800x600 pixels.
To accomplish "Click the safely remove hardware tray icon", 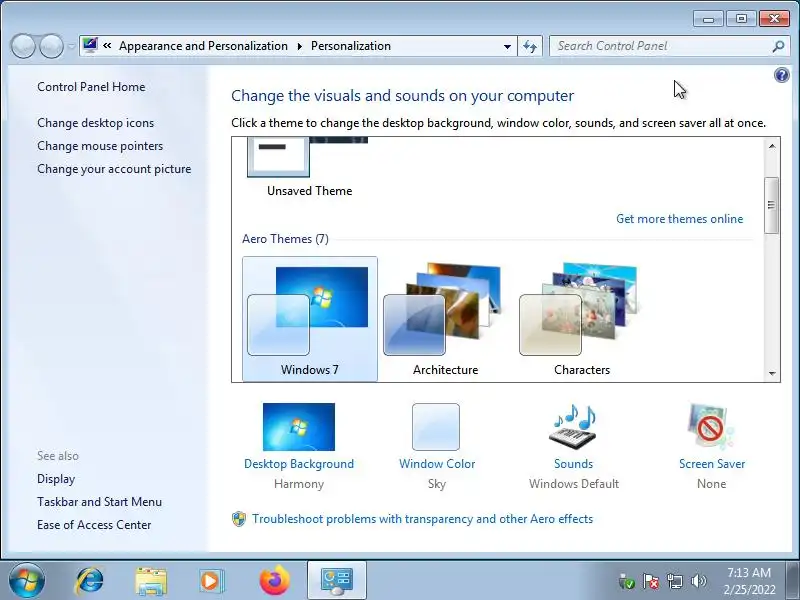I will pos(626,581).
